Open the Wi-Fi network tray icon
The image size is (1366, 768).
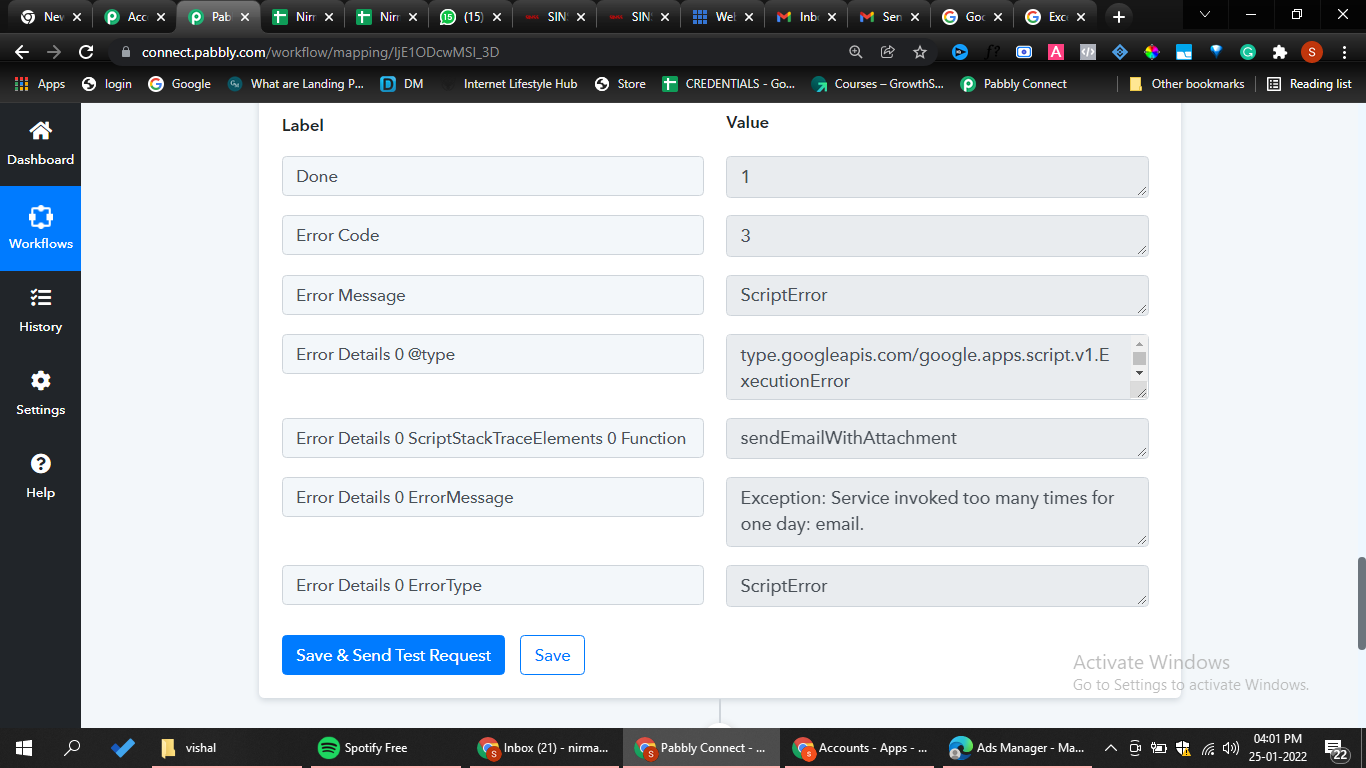click(1208, 748)
